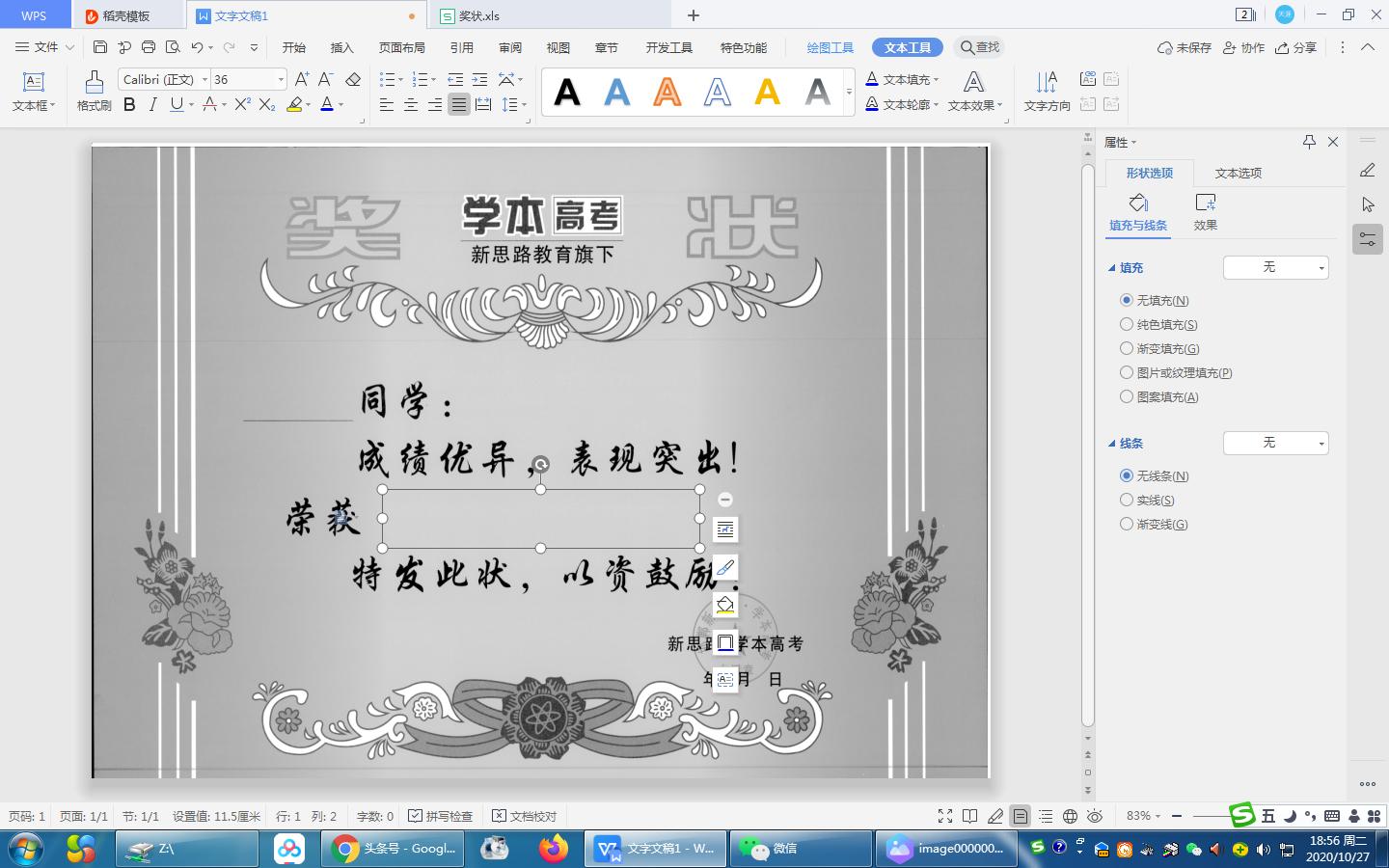Click the shape fill bucket icon beside text box

[725, 605]
